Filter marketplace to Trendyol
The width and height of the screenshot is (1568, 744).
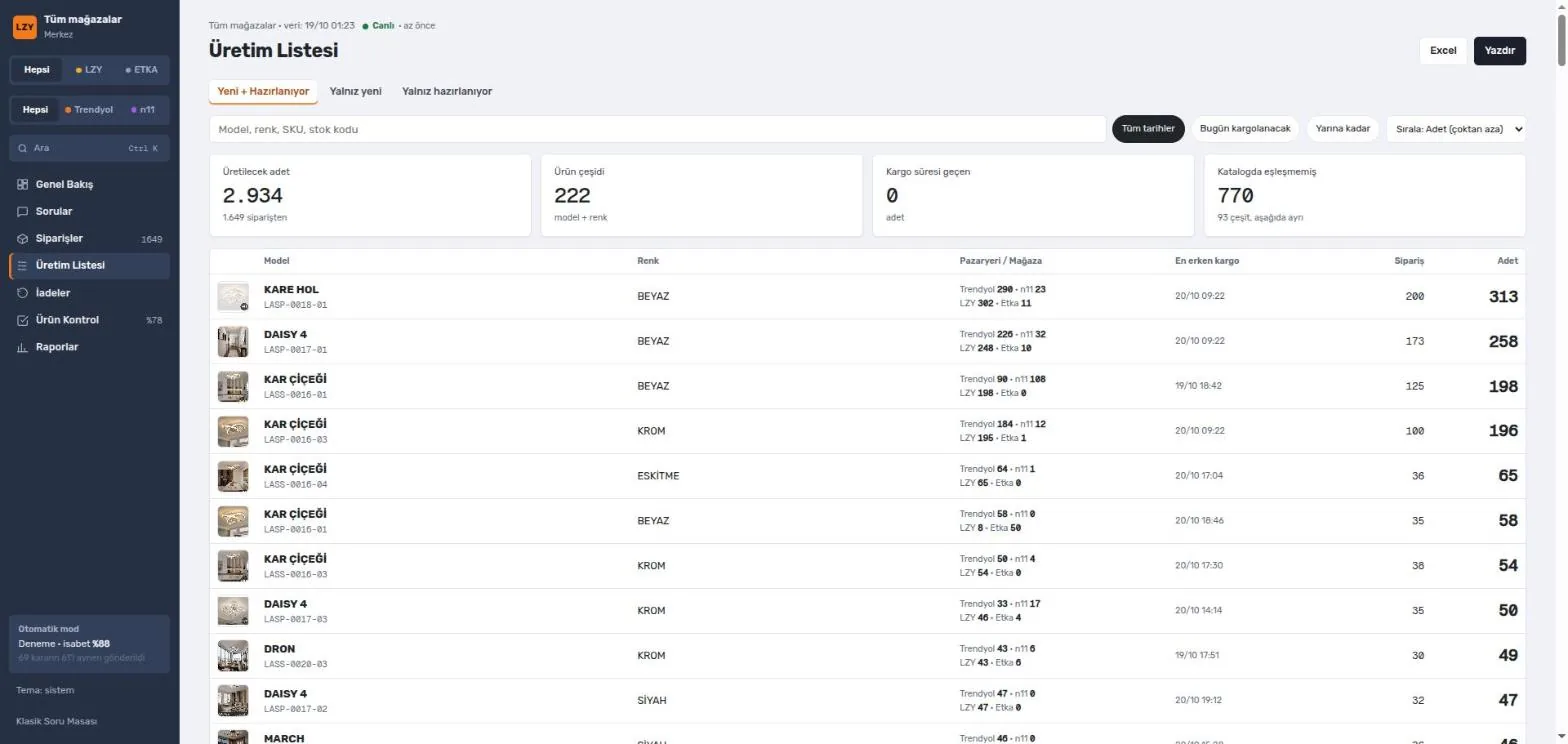coord(89,110)
